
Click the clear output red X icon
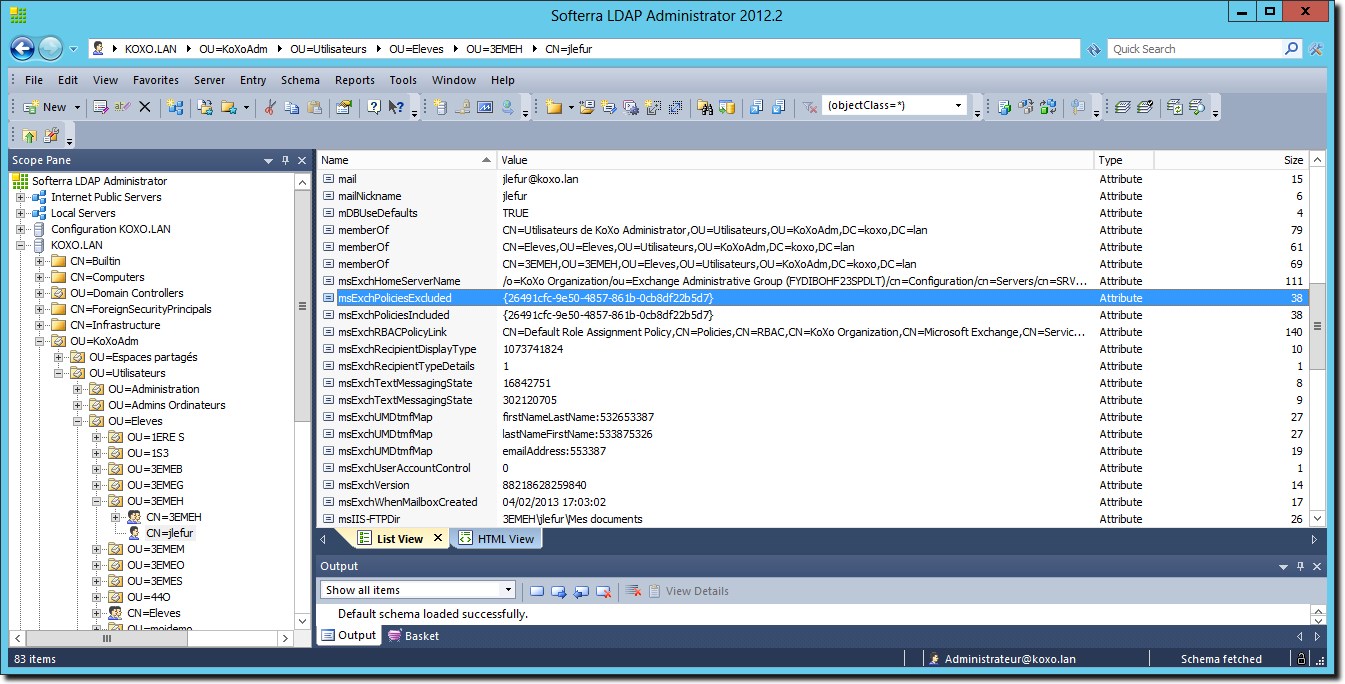coord(633,591)
